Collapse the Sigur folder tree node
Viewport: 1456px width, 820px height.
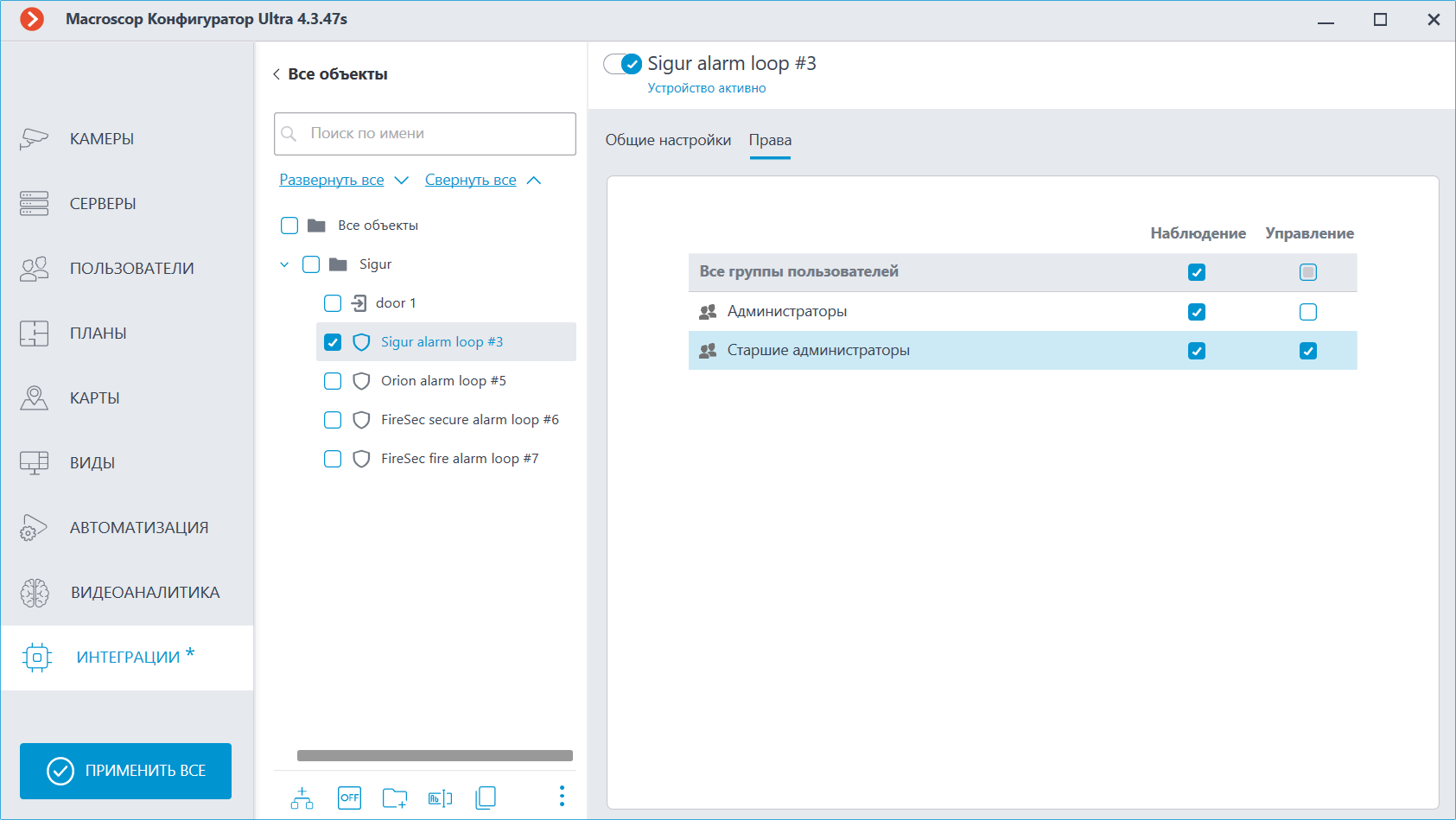click(284, 264)
